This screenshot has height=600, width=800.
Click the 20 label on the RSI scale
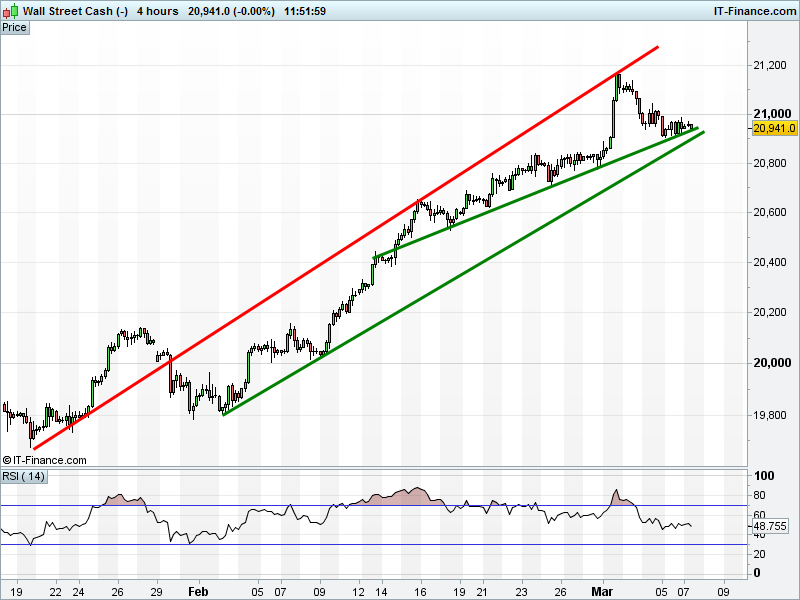point(759,554)
